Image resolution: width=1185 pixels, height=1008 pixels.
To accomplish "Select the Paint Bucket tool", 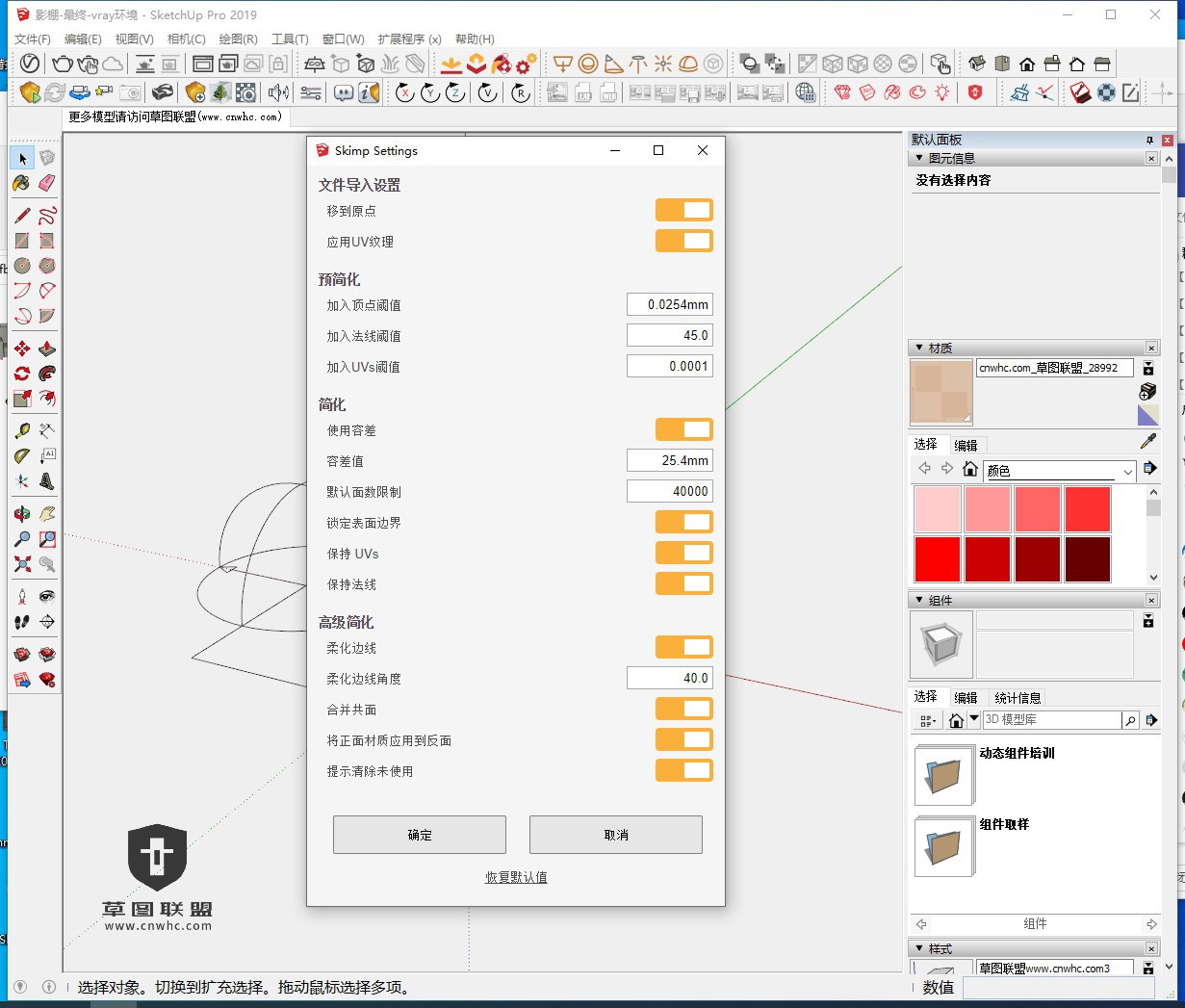I will tap(22, 183).
